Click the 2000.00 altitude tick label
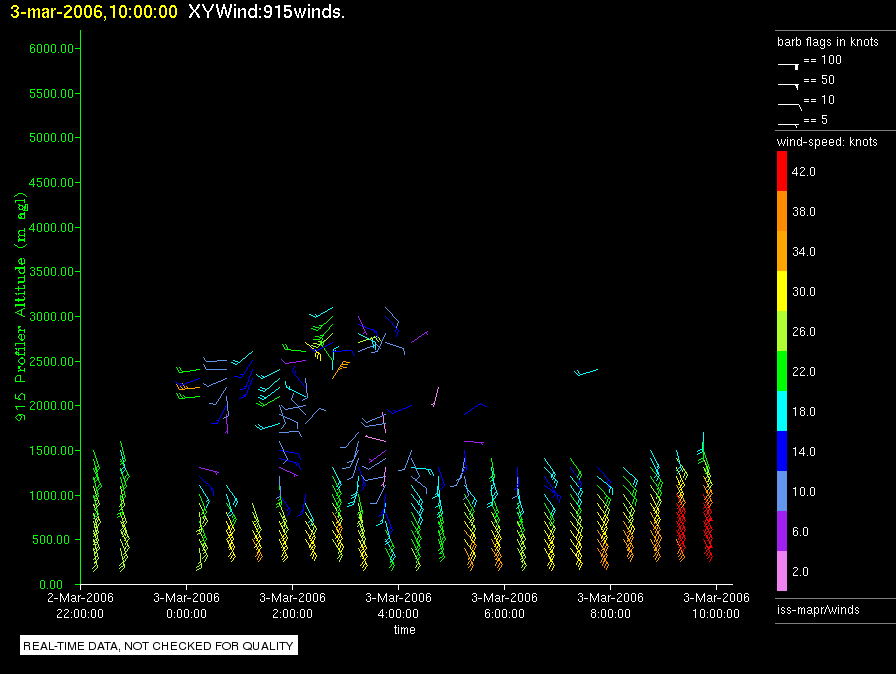The width and height of the screenshot is (896, 674). click(x=51, y=406)
